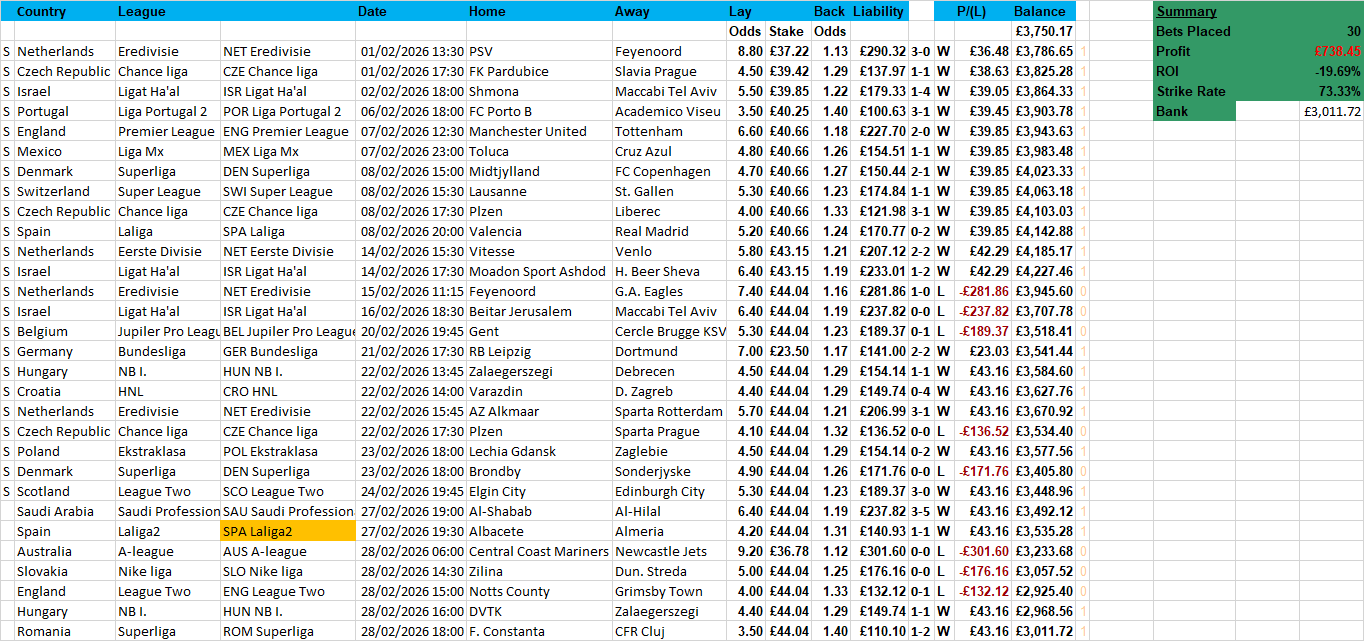Select the League column header cell

[x=142, y=11]
